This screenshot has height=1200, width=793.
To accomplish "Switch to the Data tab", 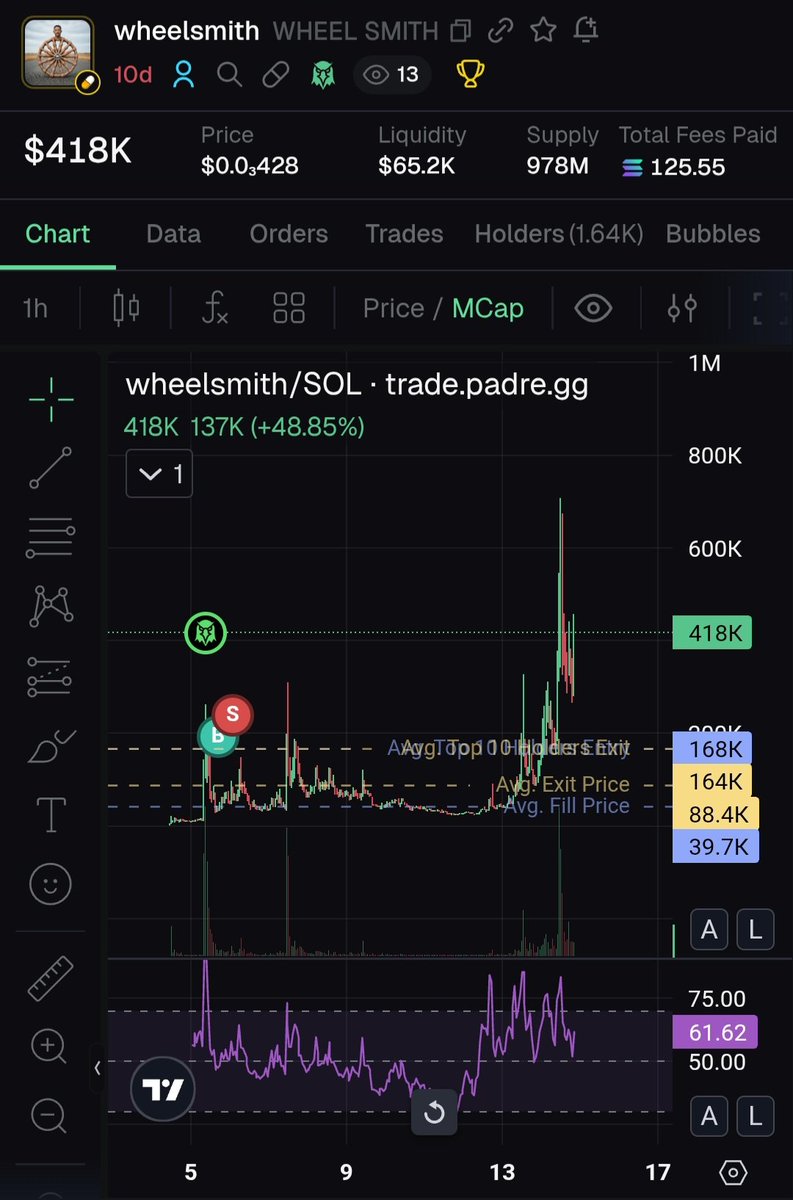I will point(173,234).
